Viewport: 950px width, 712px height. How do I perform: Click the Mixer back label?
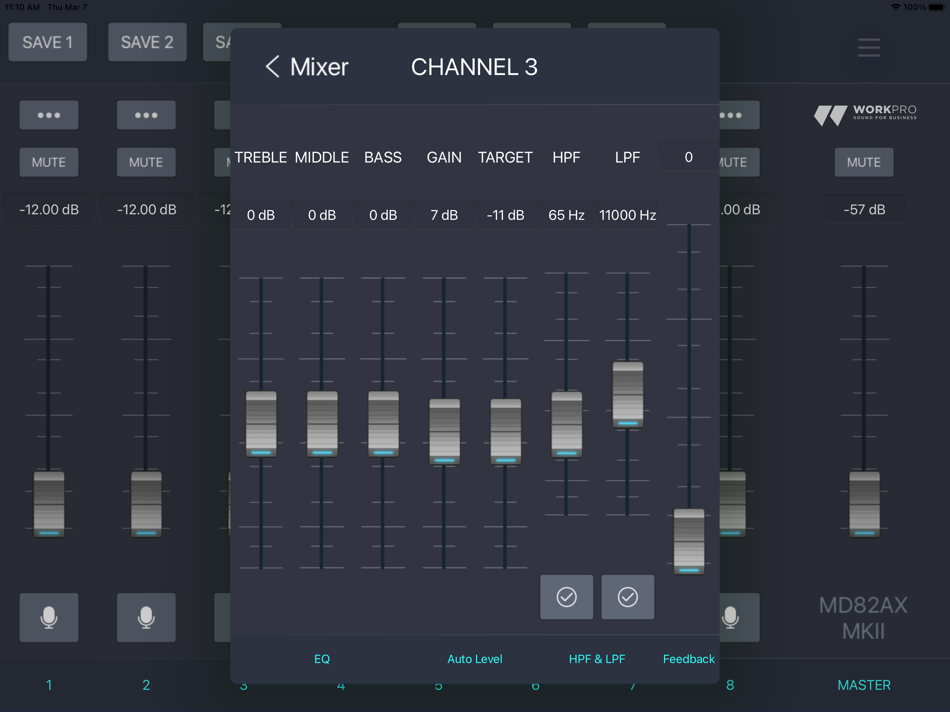[x=319, y=67]
